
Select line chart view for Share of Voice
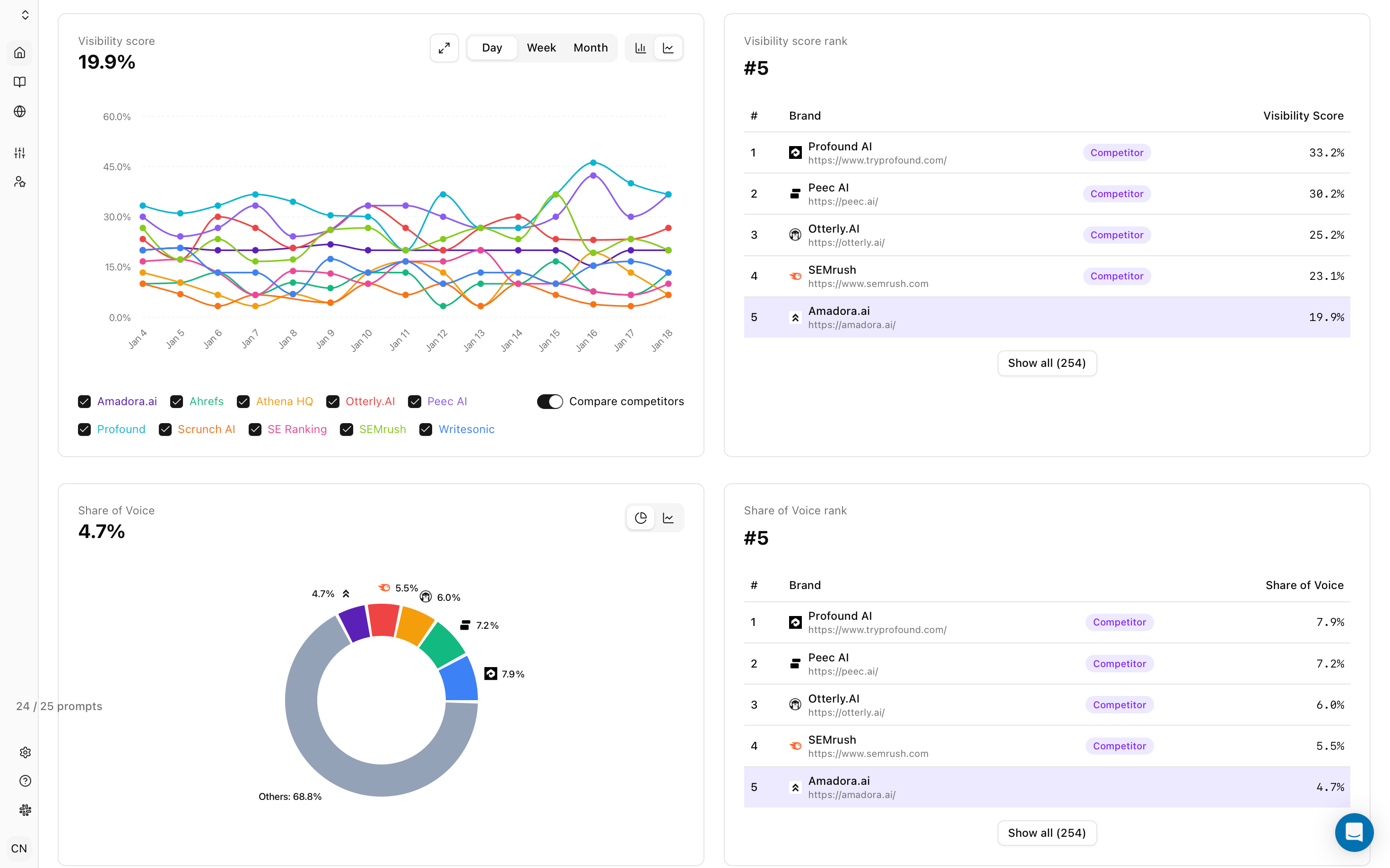[x=669, y=518]
